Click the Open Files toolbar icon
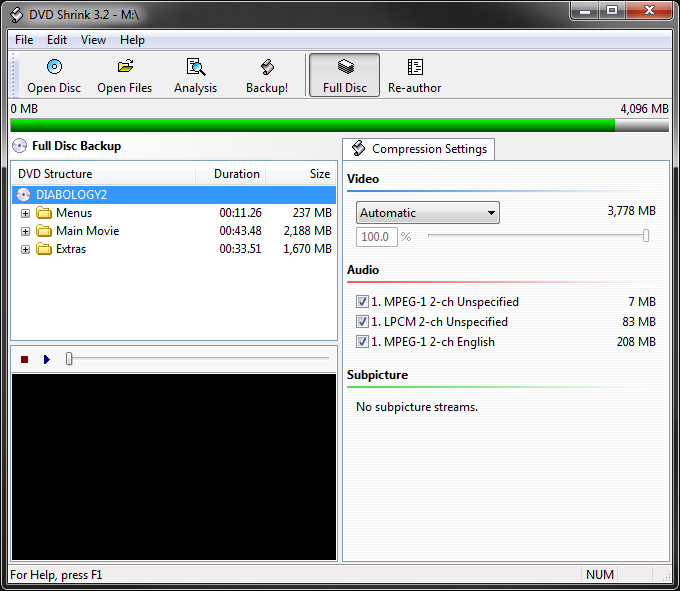 (x=125, y=66)
